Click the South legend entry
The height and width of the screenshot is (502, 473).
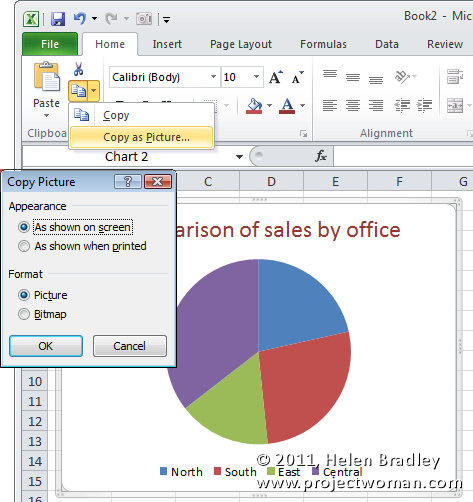pyautogui.click(x=235, y=472)
